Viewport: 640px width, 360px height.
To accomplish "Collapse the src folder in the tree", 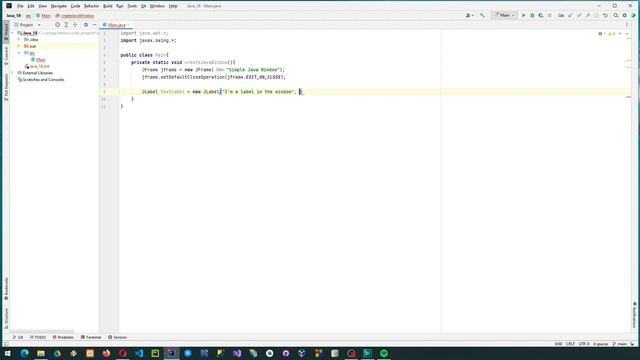I will click(19, 53).
